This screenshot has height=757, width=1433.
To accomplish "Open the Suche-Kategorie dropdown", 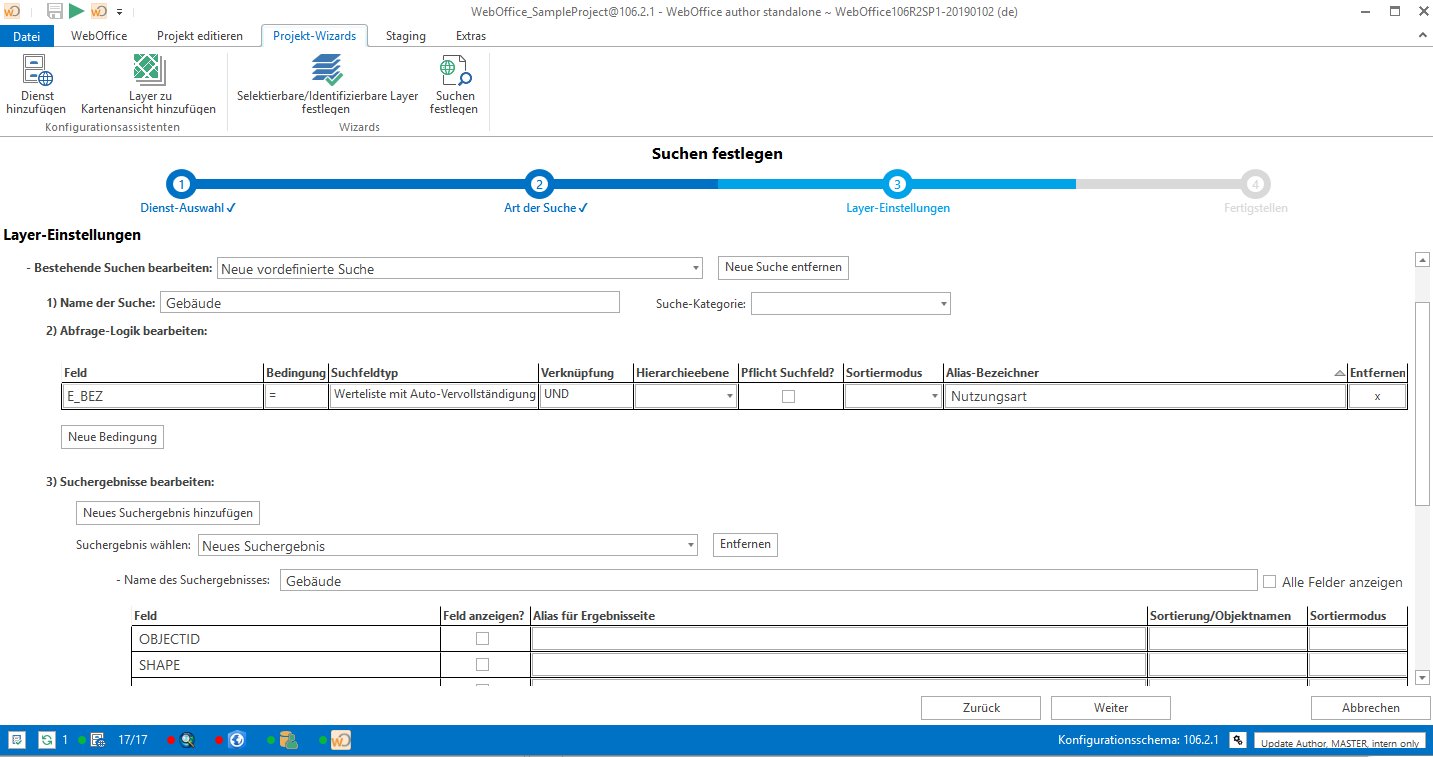I will point(941,303).
